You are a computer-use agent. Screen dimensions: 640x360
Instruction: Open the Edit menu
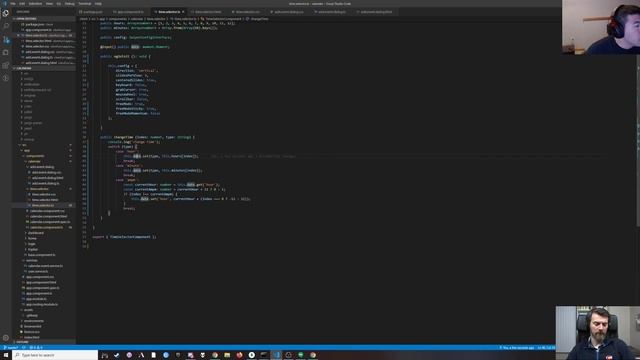tap(22, 4)
